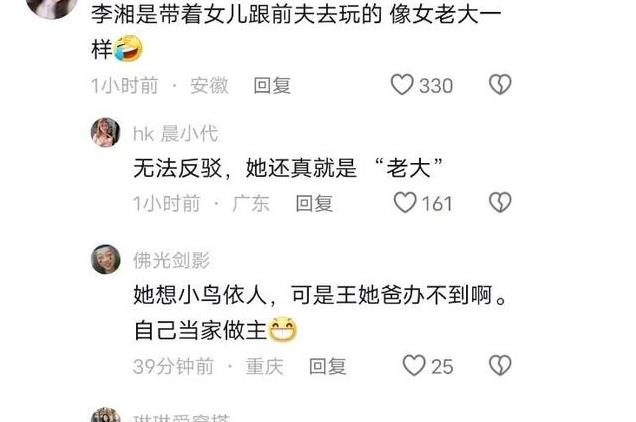Dislike 佛光剑影's comment
Viewport: 636px width, 422px height.
[x=500, y=365]
